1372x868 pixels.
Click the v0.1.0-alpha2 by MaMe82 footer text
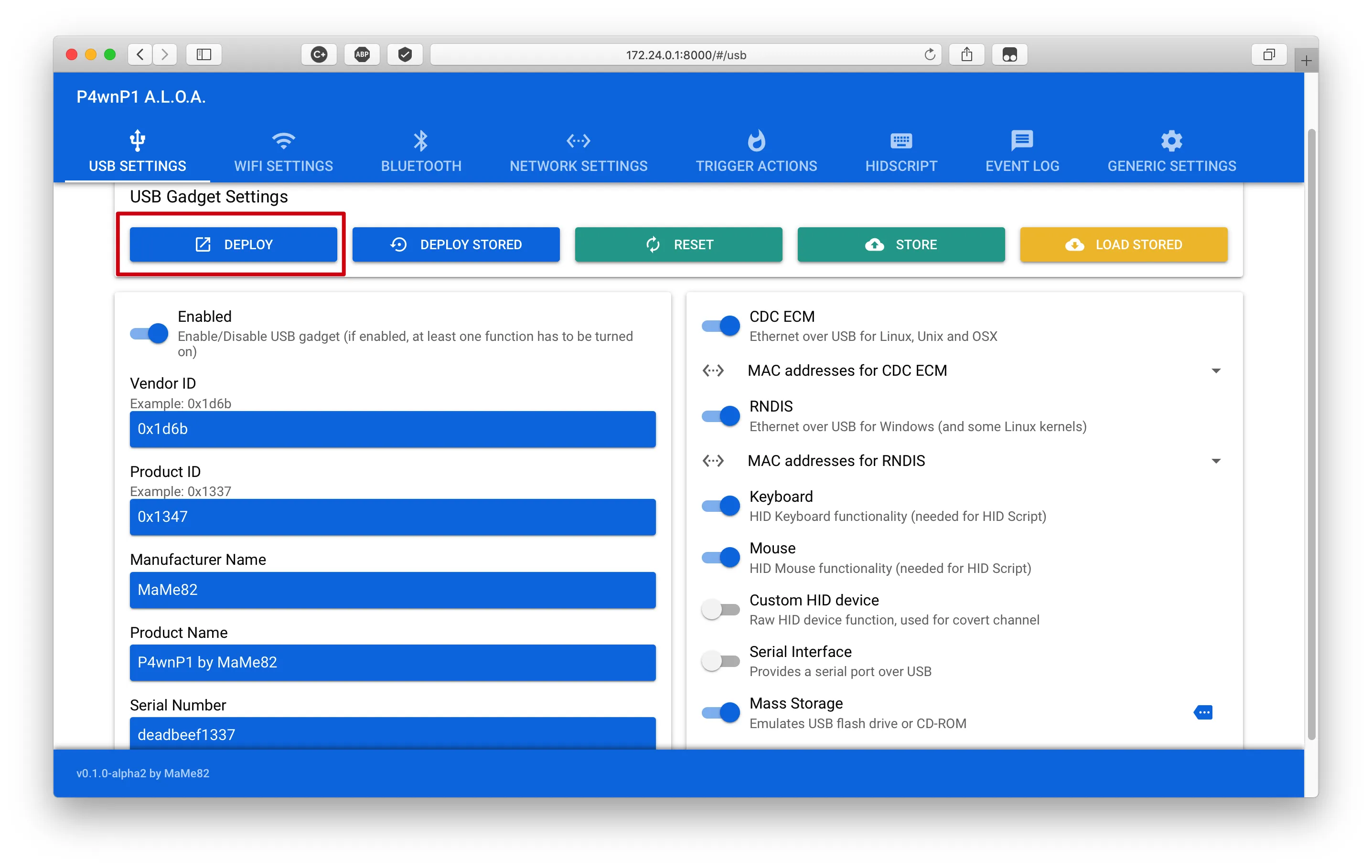(143, 773)
